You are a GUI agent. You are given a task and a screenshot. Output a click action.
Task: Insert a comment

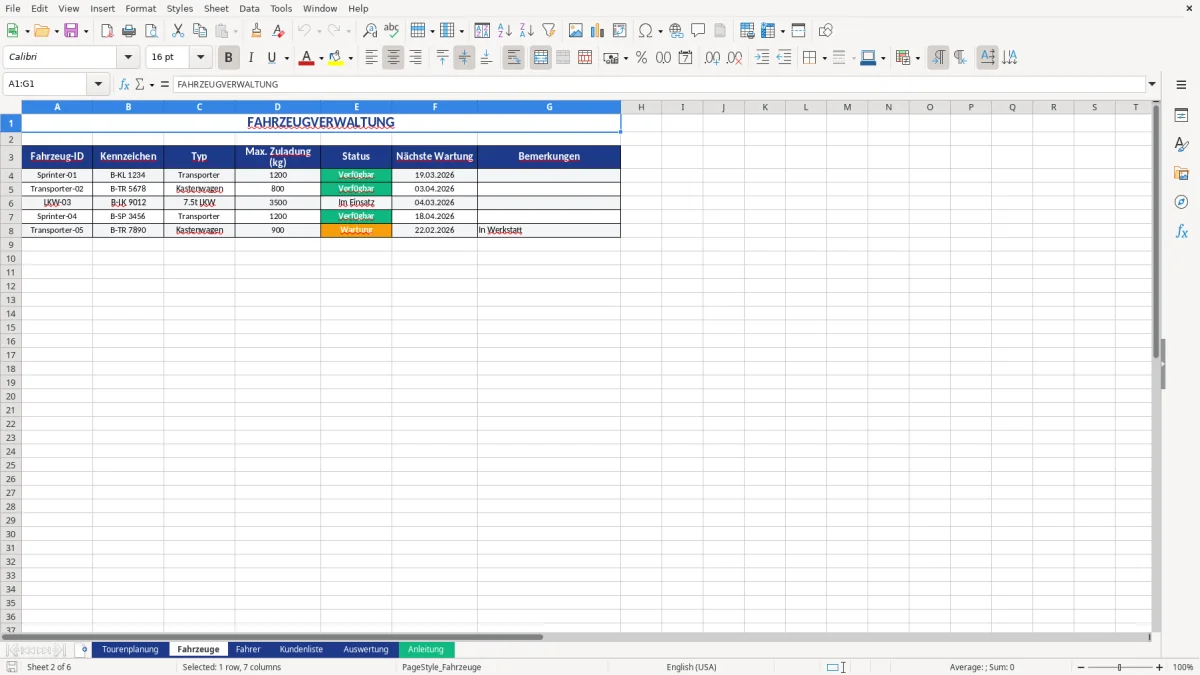point(699,29)
